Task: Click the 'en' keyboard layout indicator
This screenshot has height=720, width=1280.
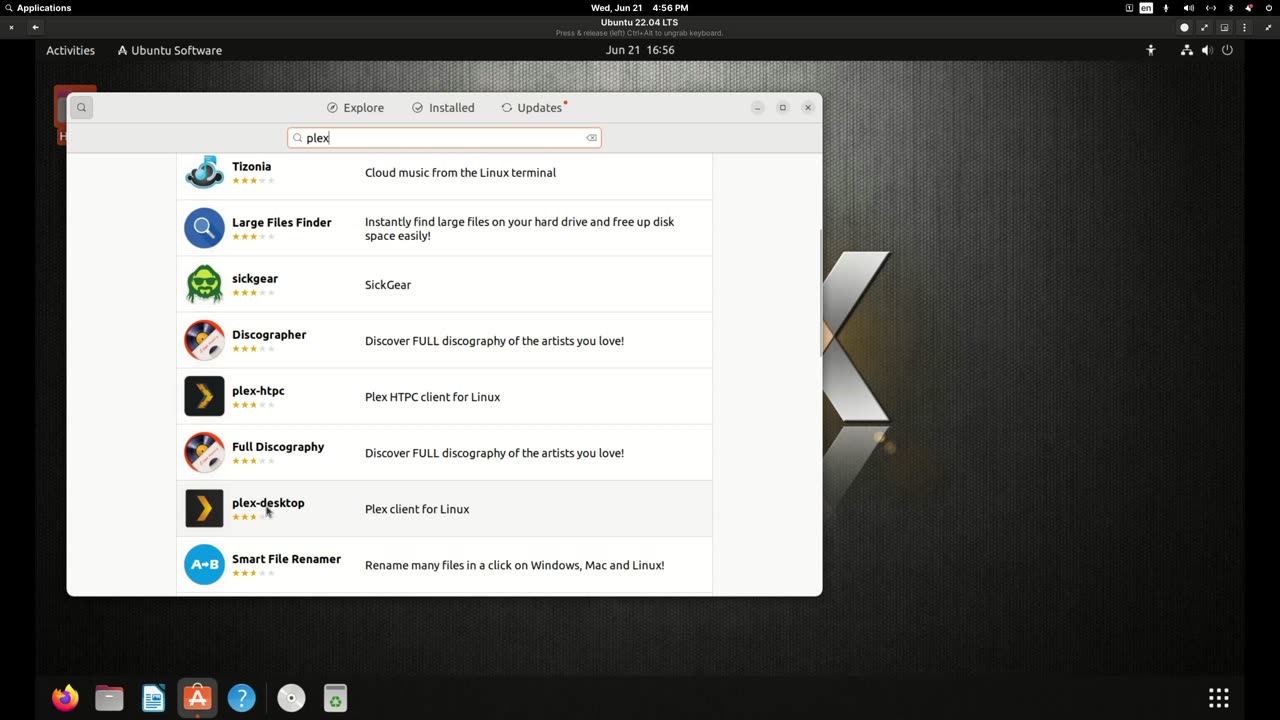Action: pos(1146,8)
